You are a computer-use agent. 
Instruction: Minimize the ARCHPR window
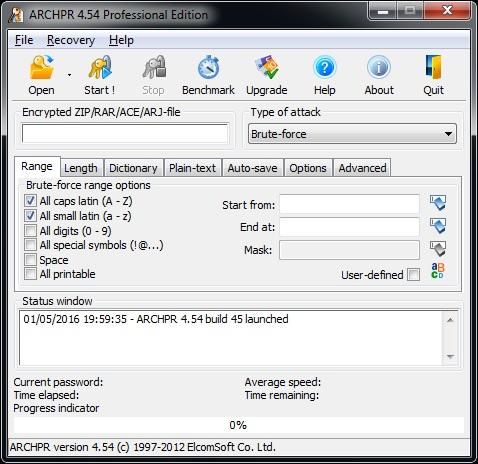(383, 11)
